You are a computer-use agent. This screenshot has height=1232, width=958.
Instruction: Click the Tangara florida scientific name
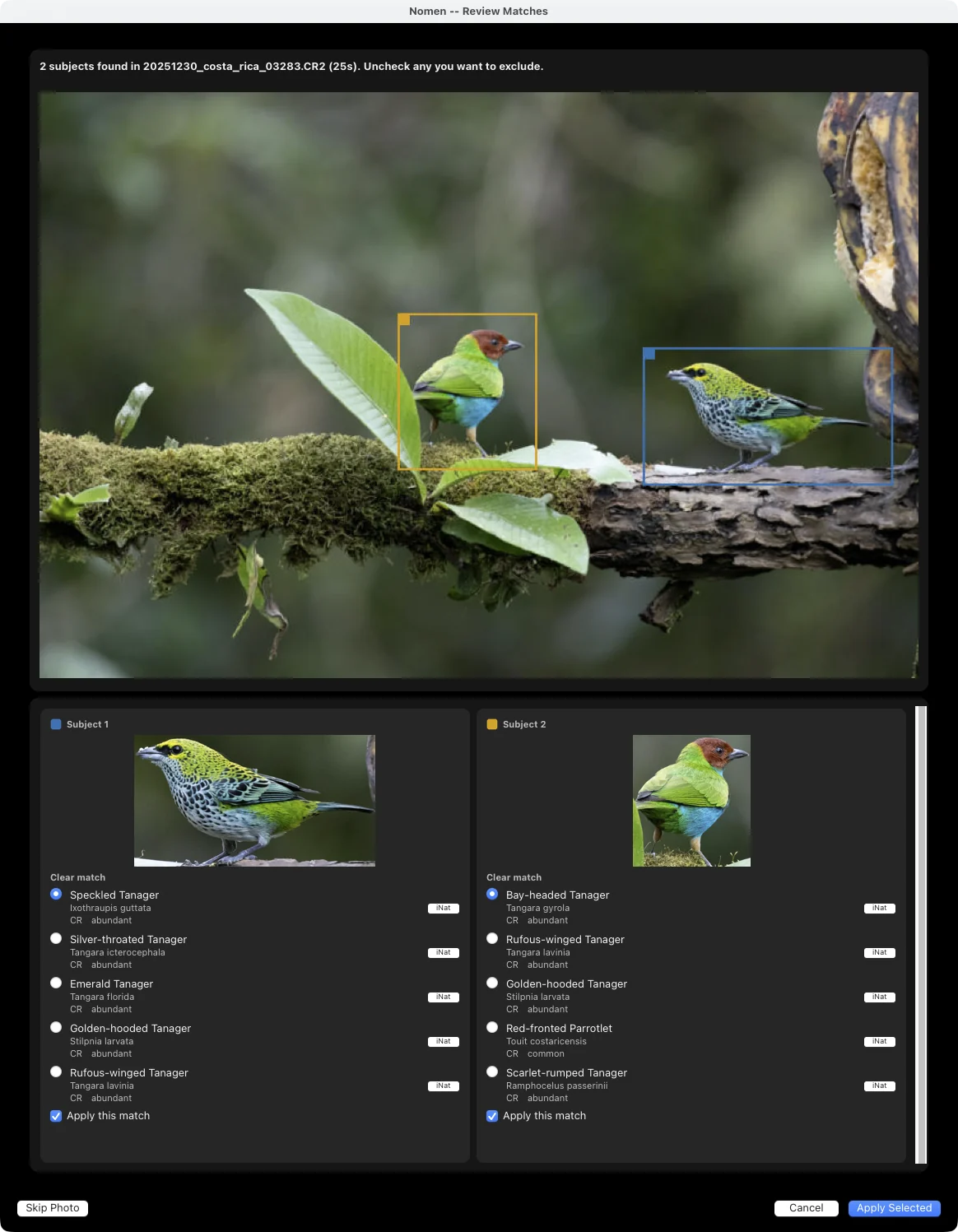[102, 997]
